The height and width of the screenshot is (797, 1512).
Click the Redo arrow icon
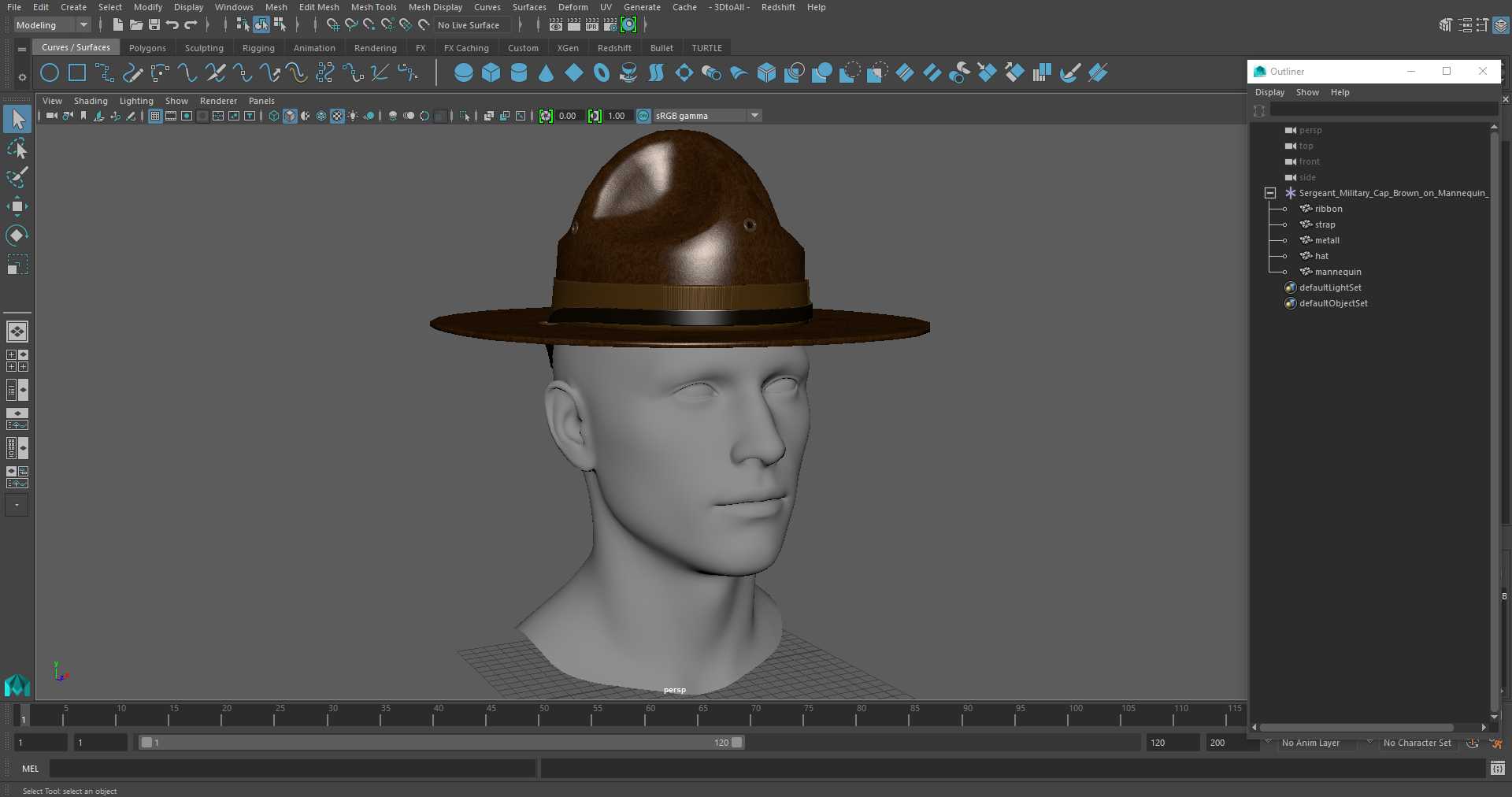(x=191, y=25)
